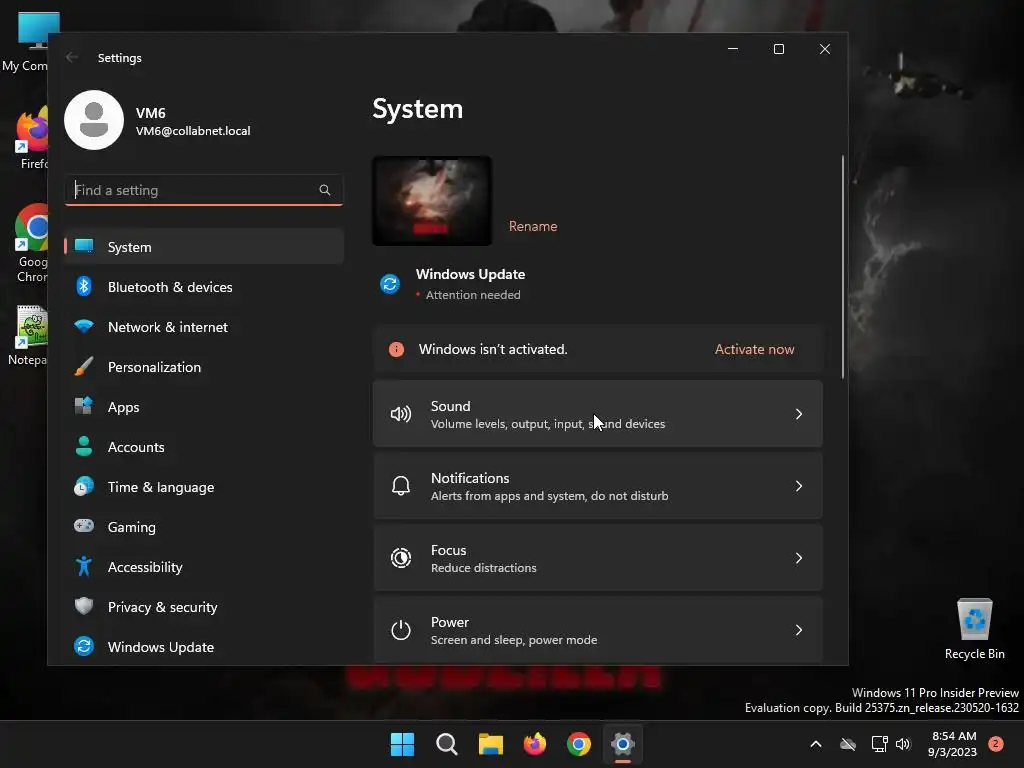Image resolution: width=1024 pixels, height=768 pixels.
Task: Click the Notifications bell icon
Action: tap(401, 486)
